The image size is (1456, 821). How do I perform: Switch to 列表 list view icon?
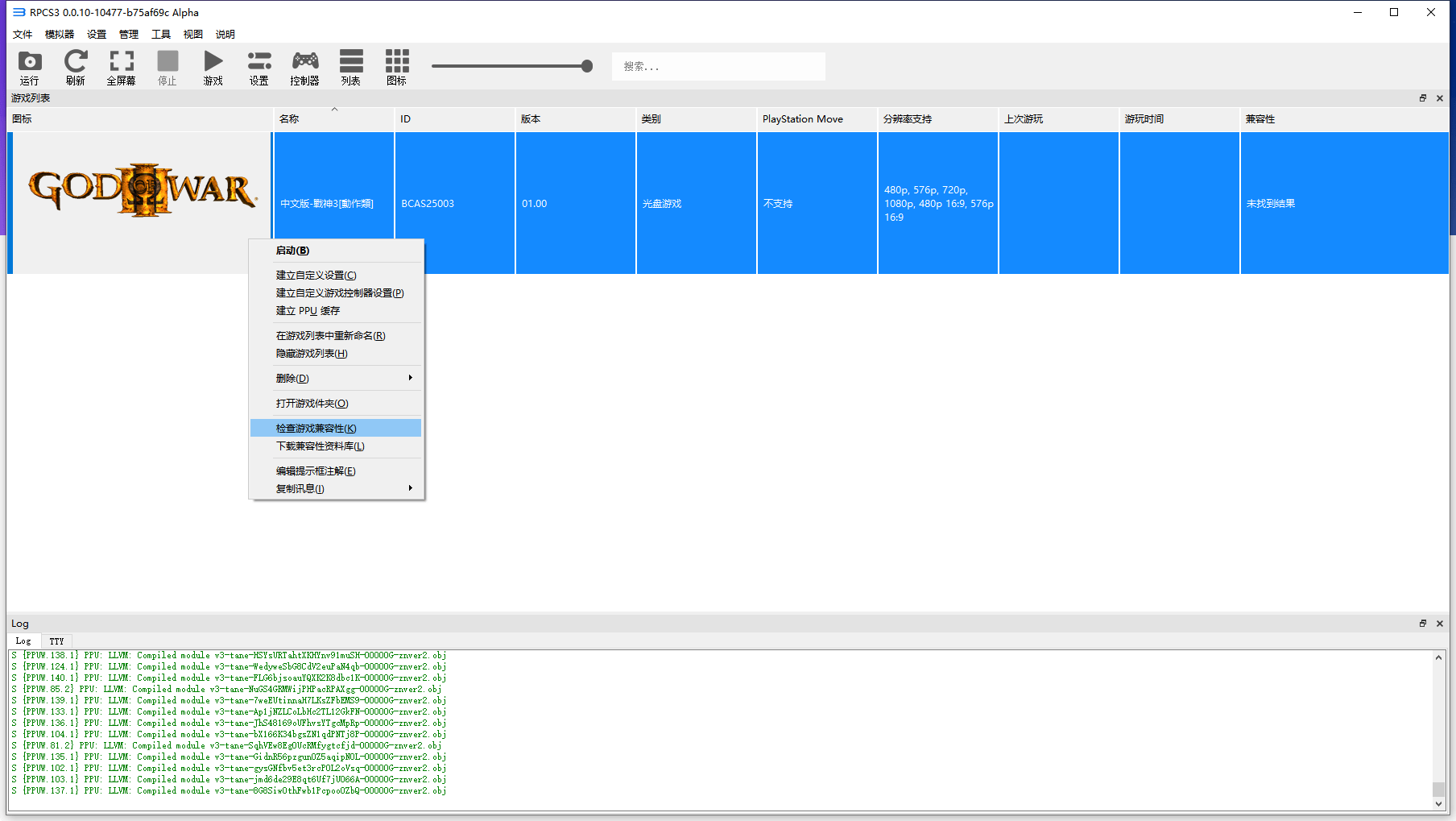pyautogui.click(x=351, y=61)
